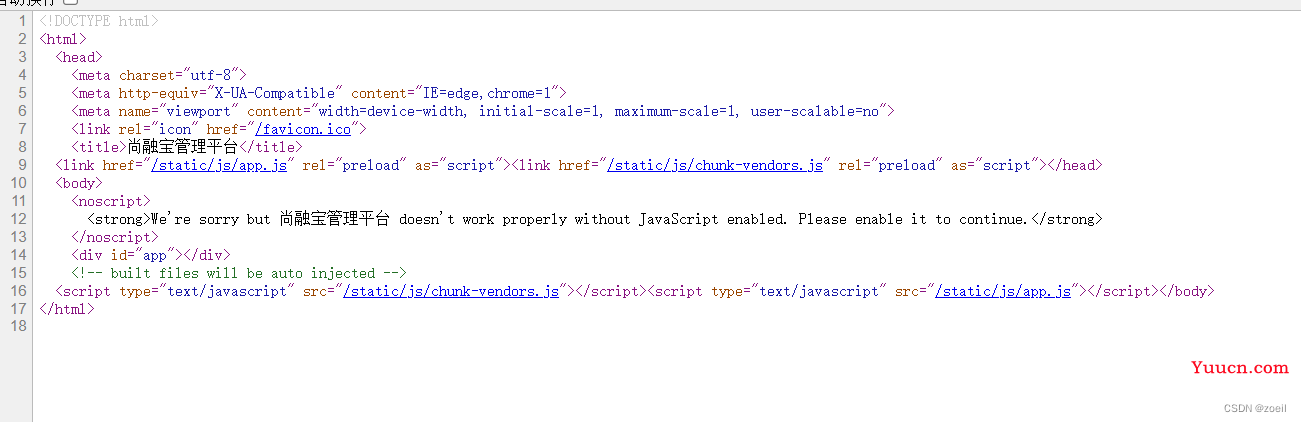
Task: Click the opening <body> tag
Action: click(x=79, y=183)
